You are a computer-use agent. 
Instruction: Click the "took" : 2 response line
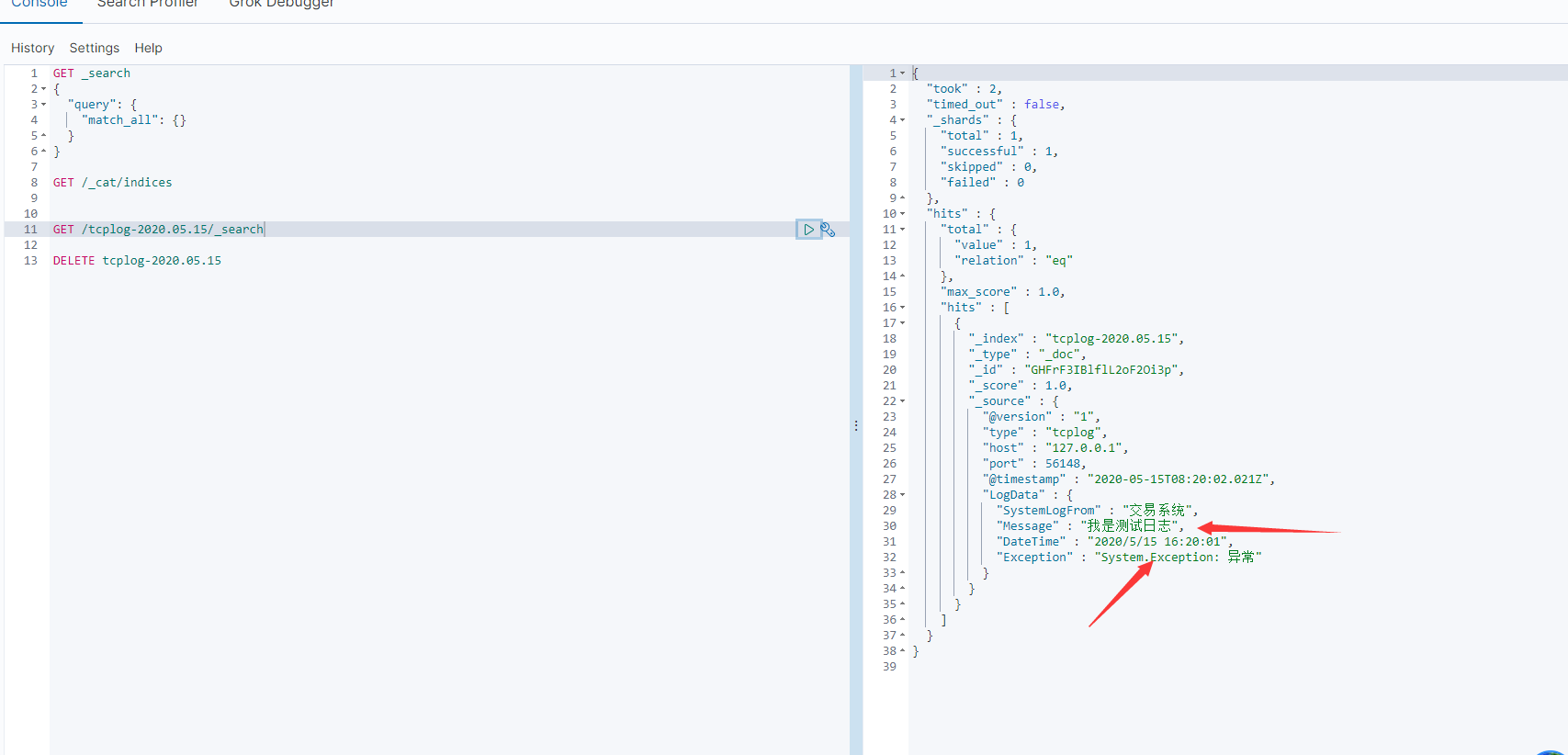tap(964, 89)
